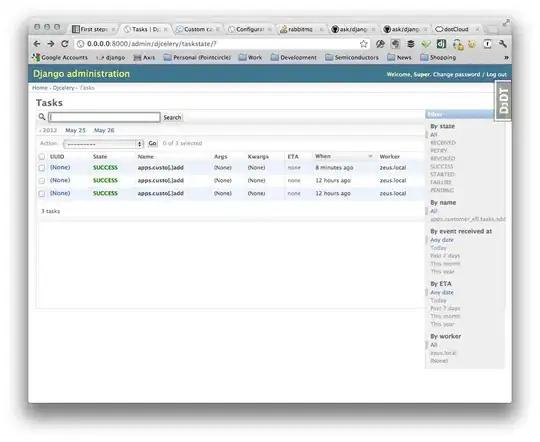540x442 pixels.
Task: Open the Development bookmarks folder
Action: pos(293,58)
